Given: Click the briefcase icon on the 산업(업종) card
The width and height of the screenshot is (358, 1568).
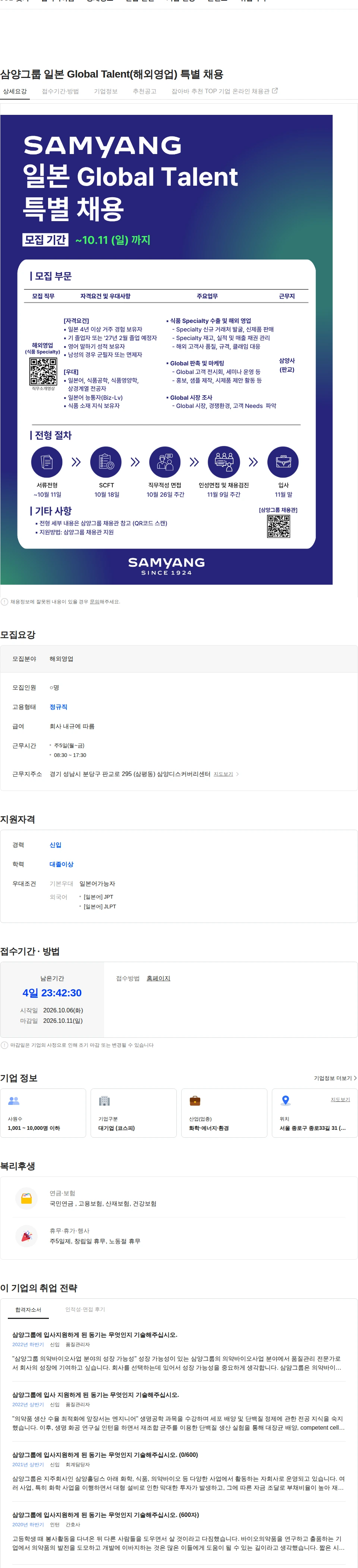Looking at the screenshot, I should point(195,1100).
